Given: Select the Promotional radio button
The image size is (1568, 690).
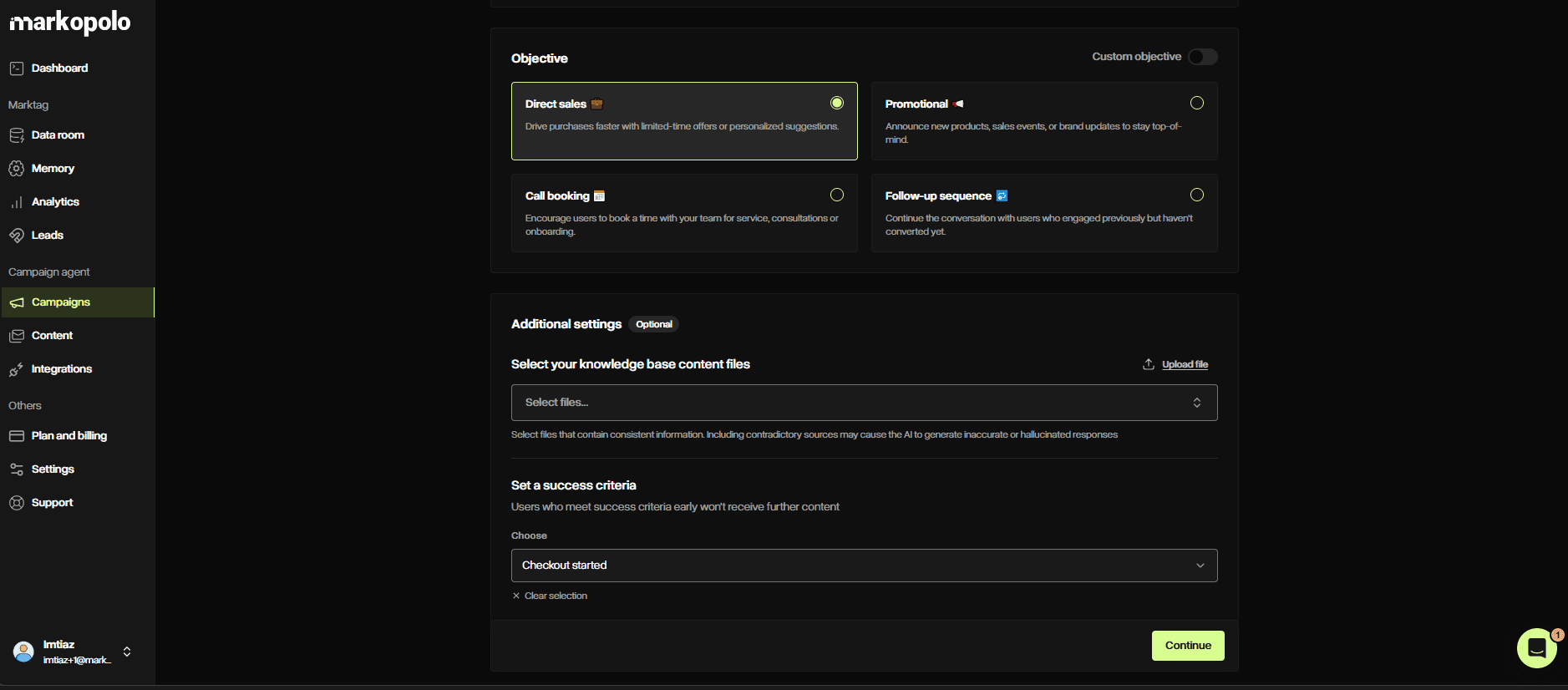Looking at the screenshot, I should point(1197,103).
